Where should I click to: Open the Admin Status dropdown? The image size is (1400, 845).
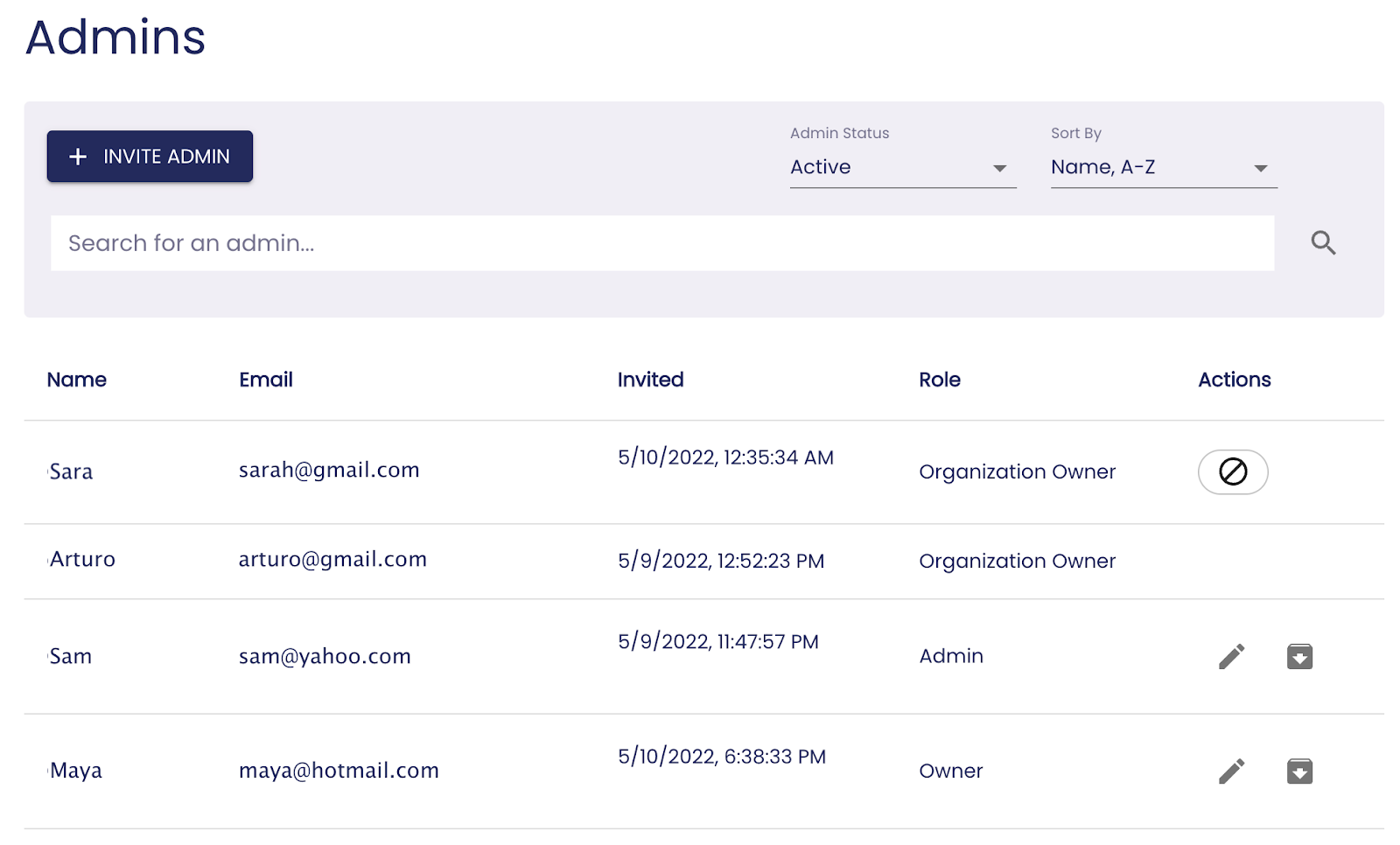click(x=903, y=167)
